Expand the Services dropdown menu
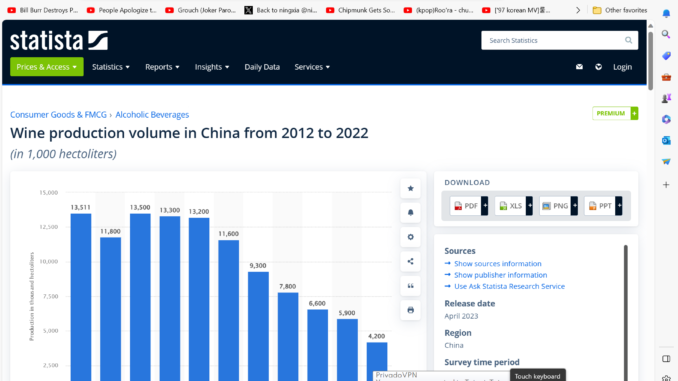Image resolution: width=678 pixels, height=381 pixels. (312, 67)
